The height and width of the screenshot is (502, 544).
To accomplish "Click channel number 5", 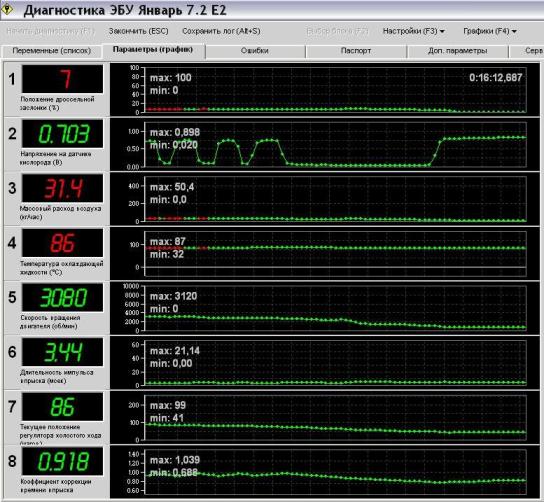I will 12,297.
